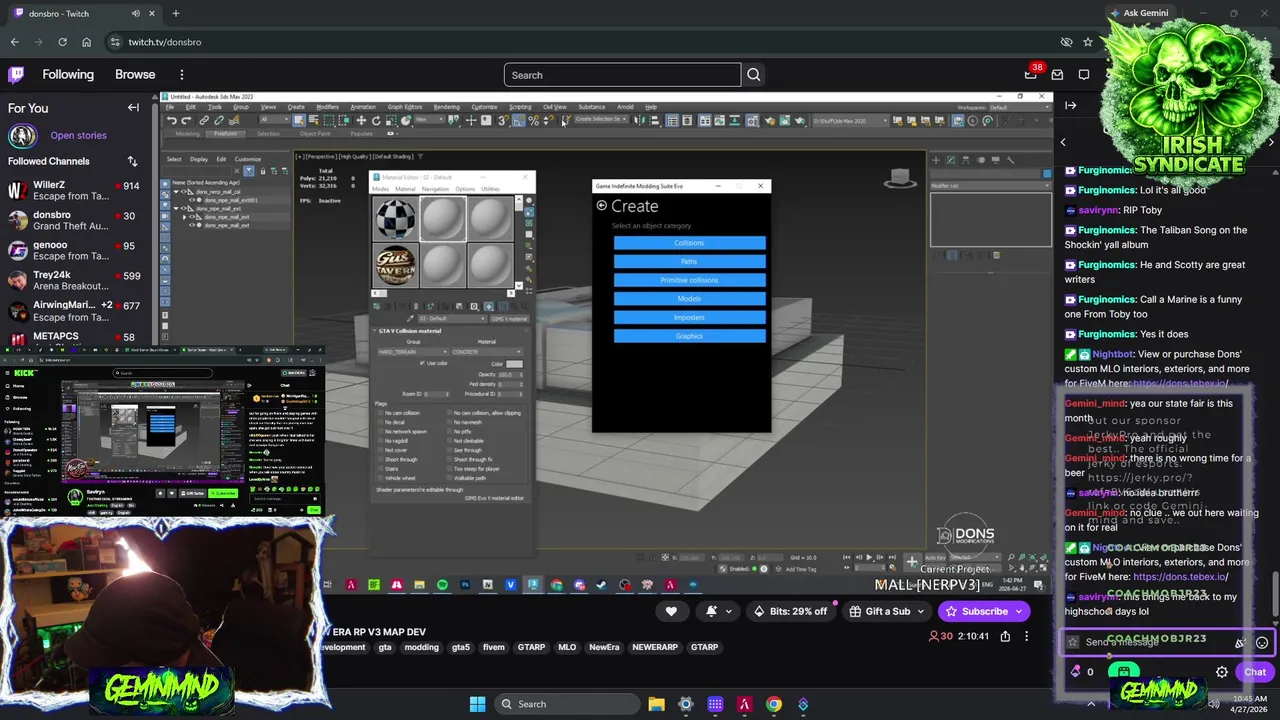
Task: Switch to the Freeform ribbon tab
Action: pyautogui.click(x=225, y=133)
